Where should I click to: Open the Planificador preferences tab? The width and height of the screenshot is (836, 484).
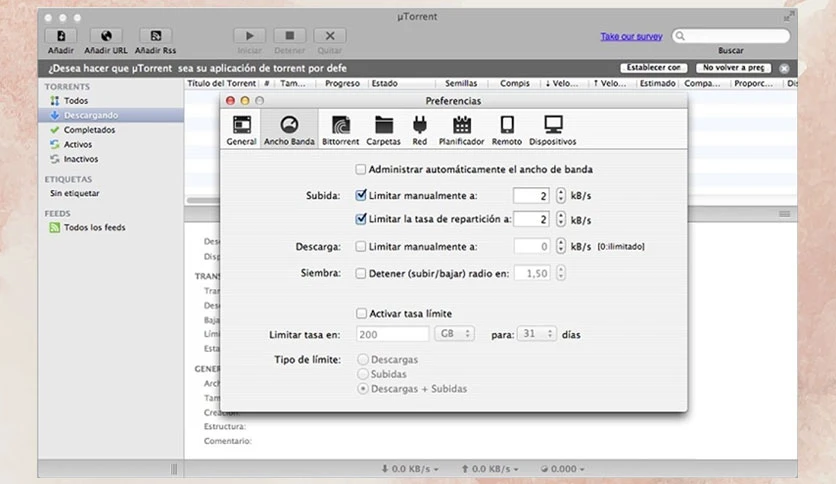462,130
